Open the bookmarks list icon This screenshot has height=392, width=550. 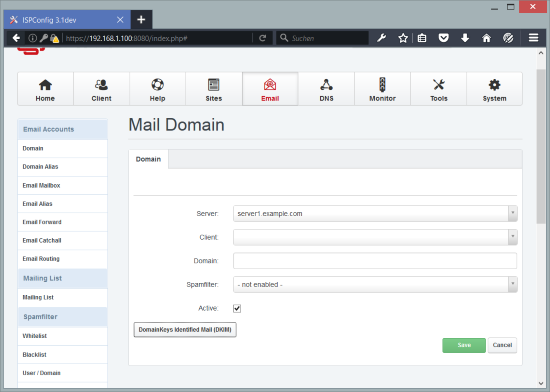[x=422, y=38]
